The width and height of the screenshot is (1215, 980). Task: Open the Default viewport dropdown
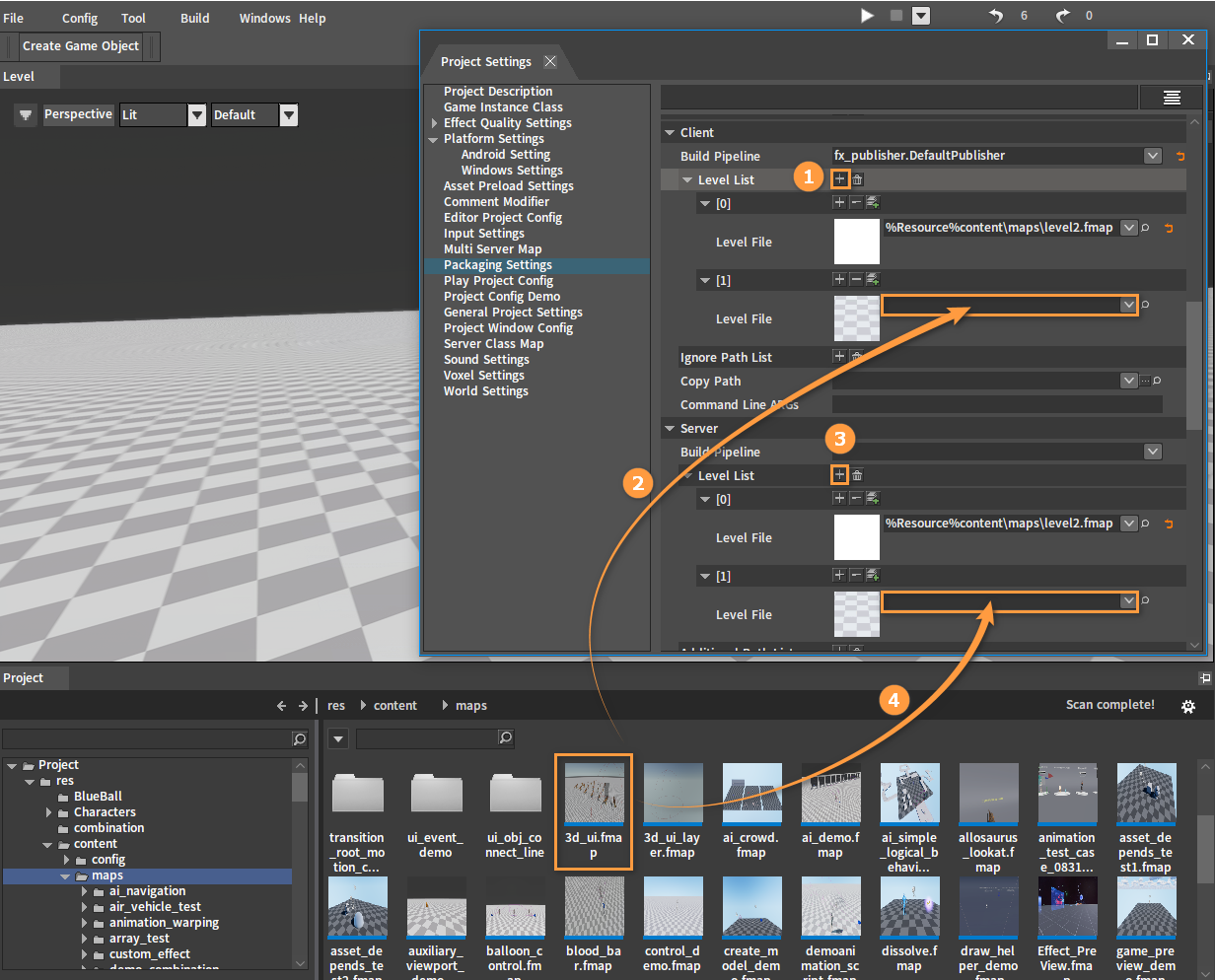click(x=289, y=115)
